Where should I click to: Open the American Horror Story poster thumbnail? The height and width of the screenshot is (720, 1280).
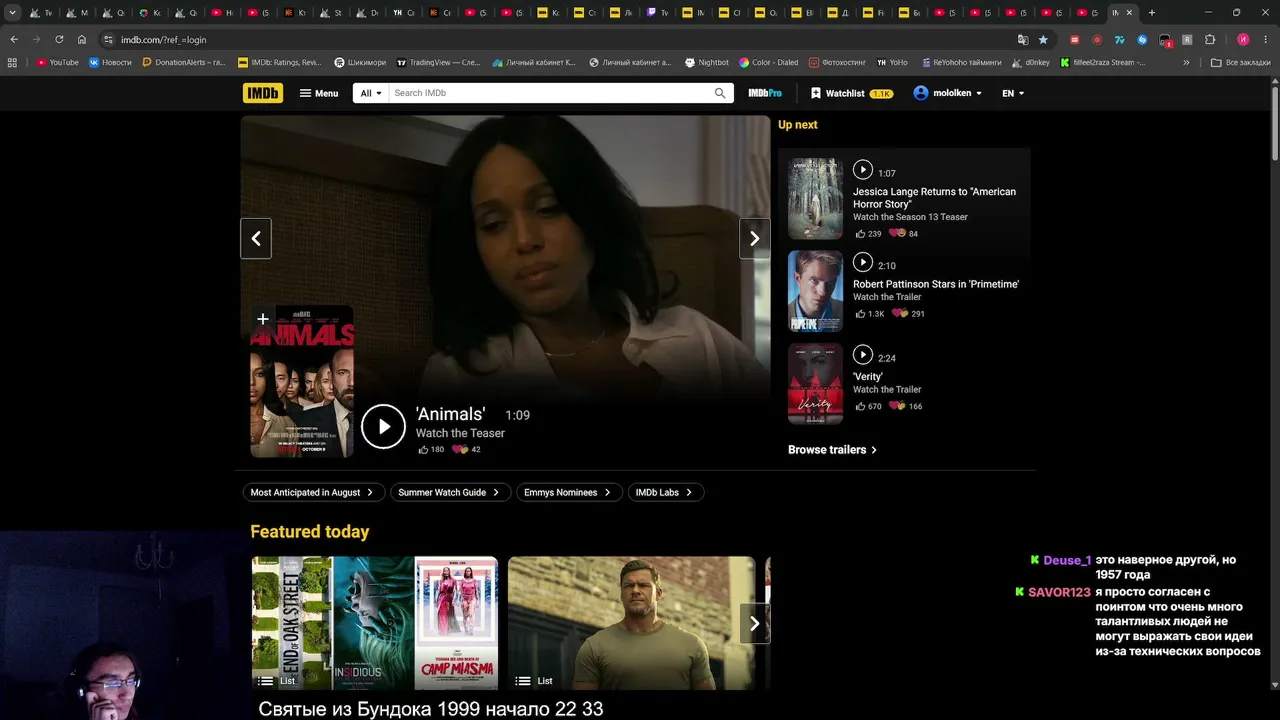pyautogui.click(x=815, y=199)
